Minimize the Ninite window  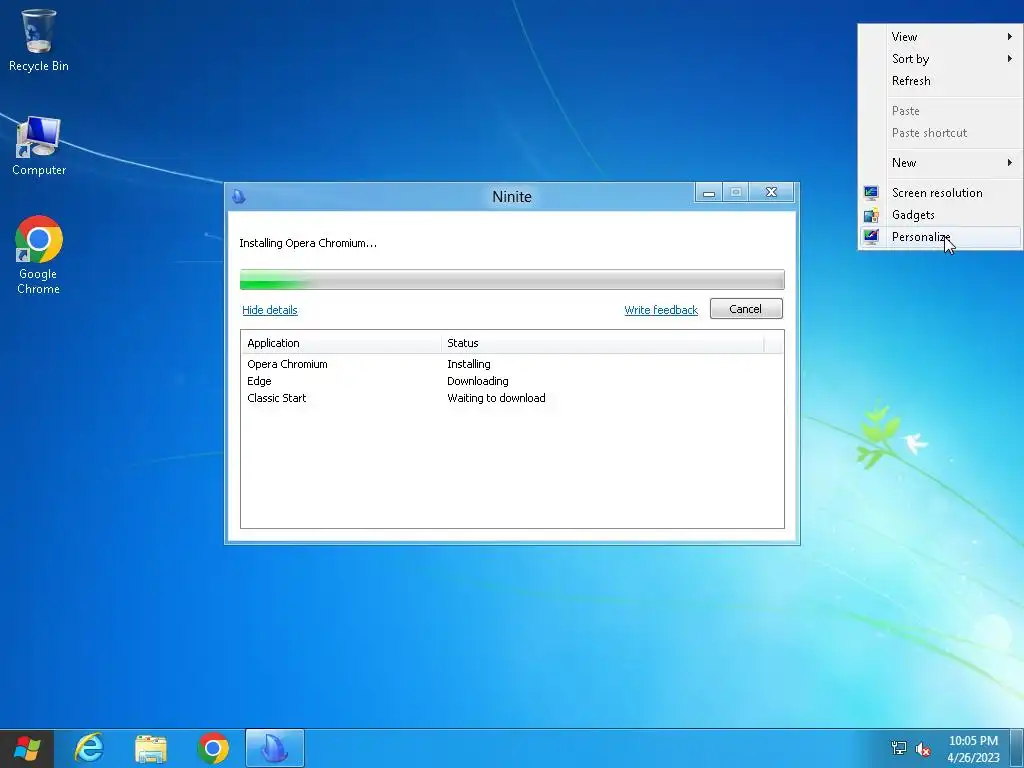tap(709, 192)
